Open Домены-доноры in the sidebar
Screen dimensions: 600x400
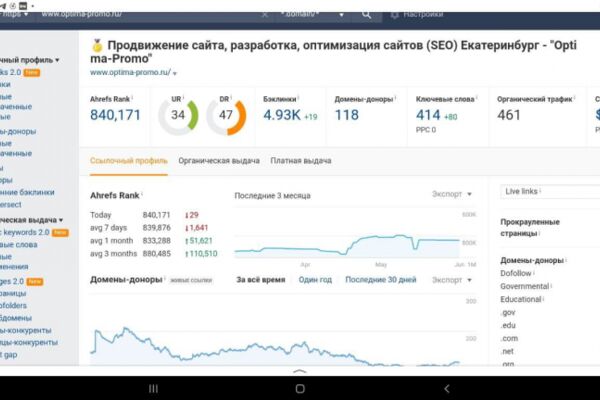pos(18,131)
